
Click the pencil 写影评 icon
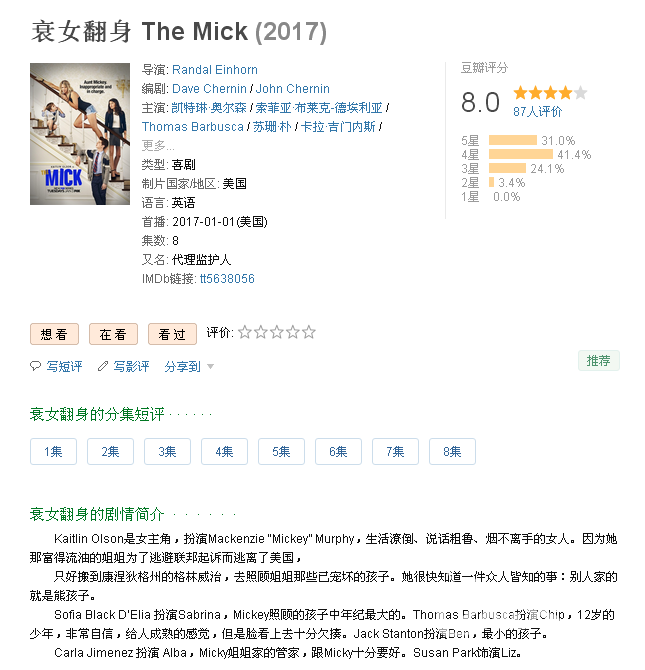point(103,366)
